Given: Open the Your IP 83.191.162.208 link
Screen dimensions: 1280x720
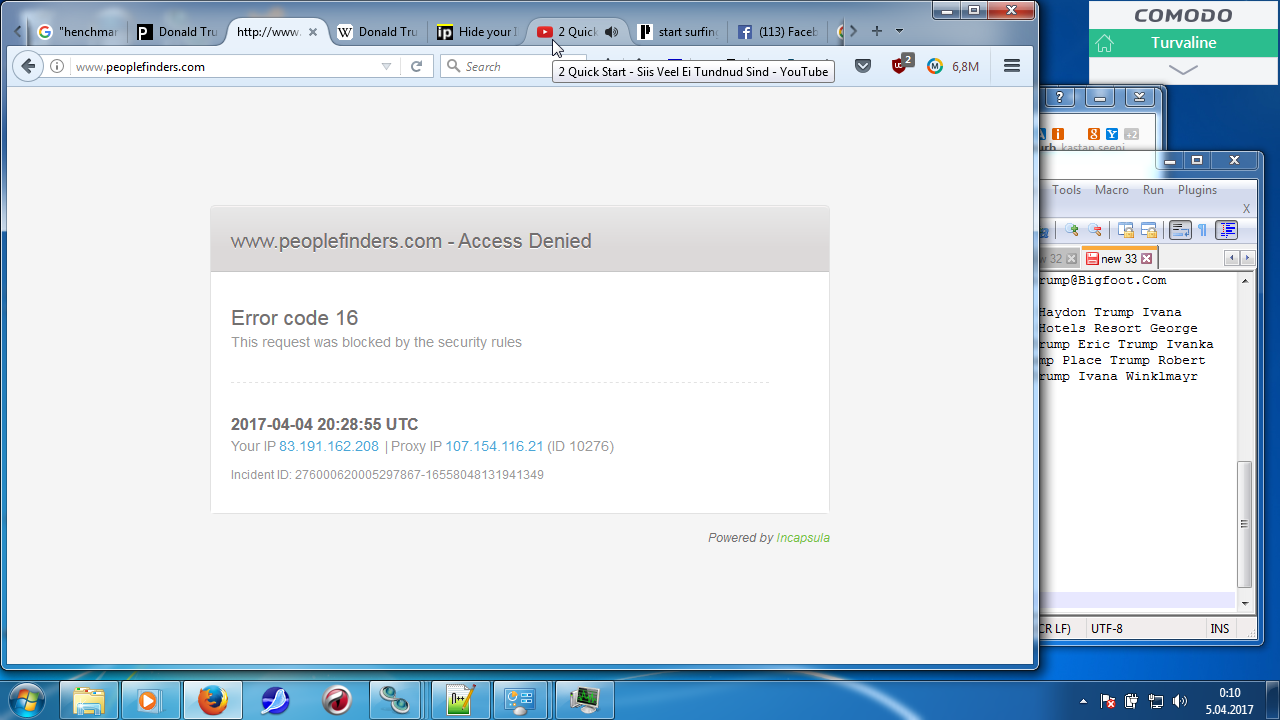Looking at the screenshot, I should pos(329,447).
